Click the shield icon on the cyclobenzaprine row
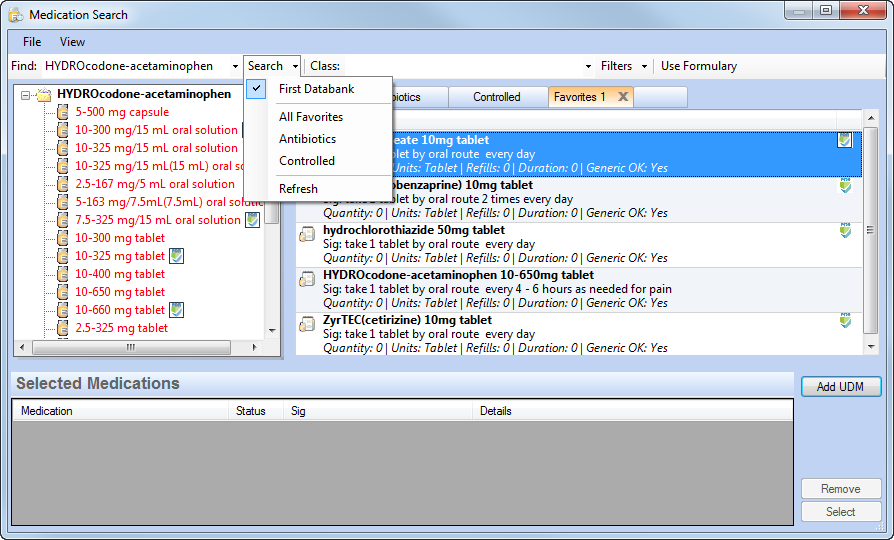Image resolution: width=894 pixels, height=540 pixels. 845,185
